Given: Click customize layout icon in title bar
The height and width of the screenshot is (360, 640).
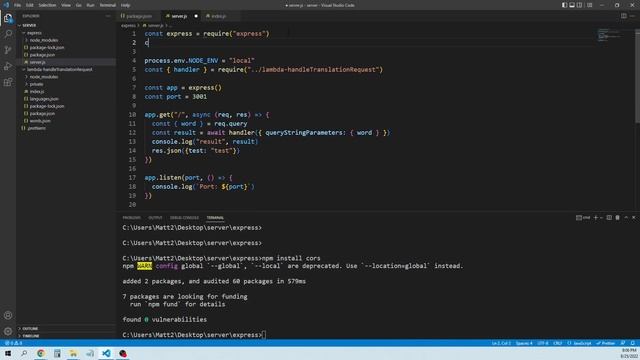Looking at the screenshot, I should point(590,5).
